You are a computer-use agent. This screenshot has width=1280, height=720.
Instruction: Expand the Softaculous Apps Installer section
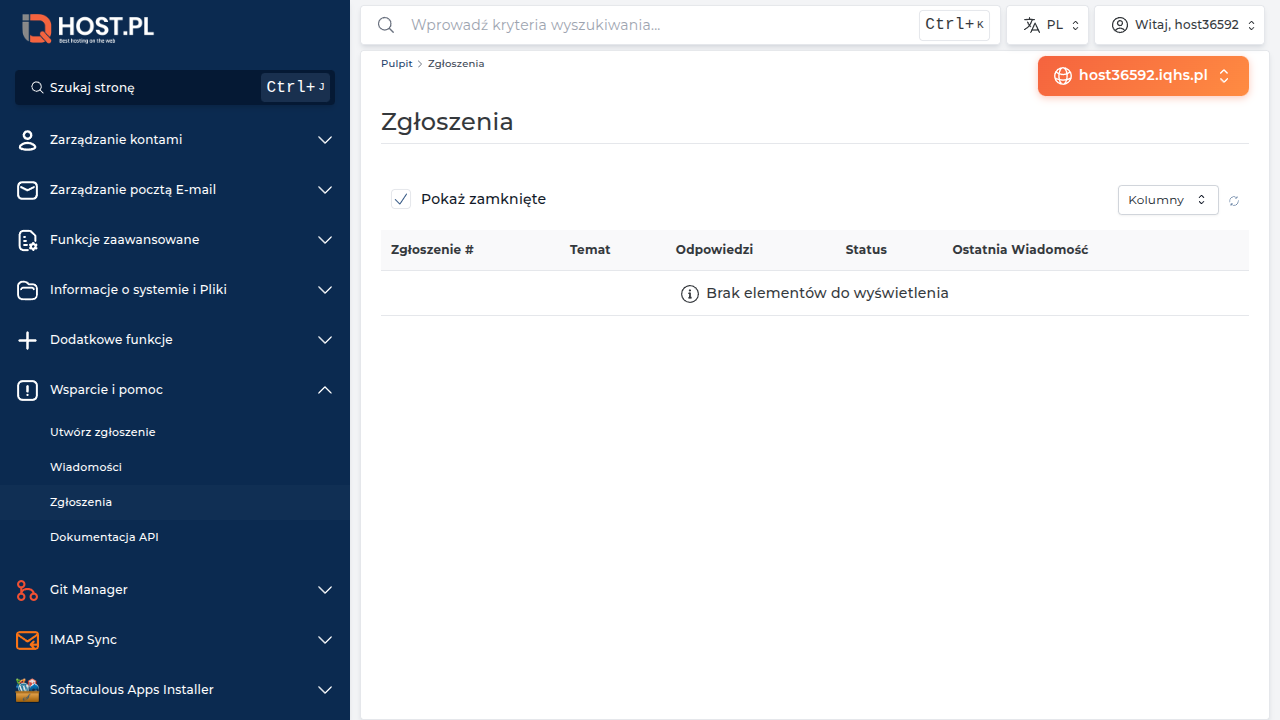[x=325, y=690]
